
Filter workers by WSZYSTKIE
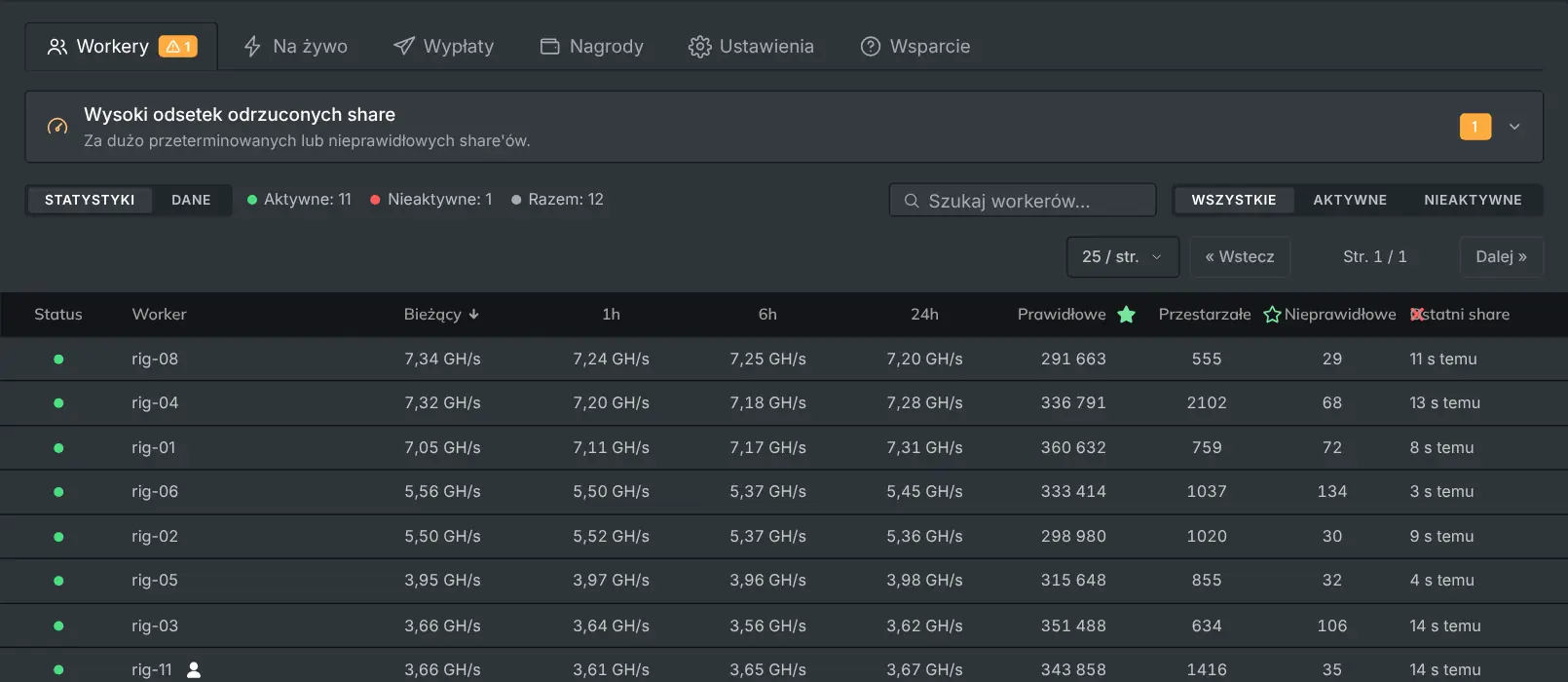click(x=1233, y=200)
